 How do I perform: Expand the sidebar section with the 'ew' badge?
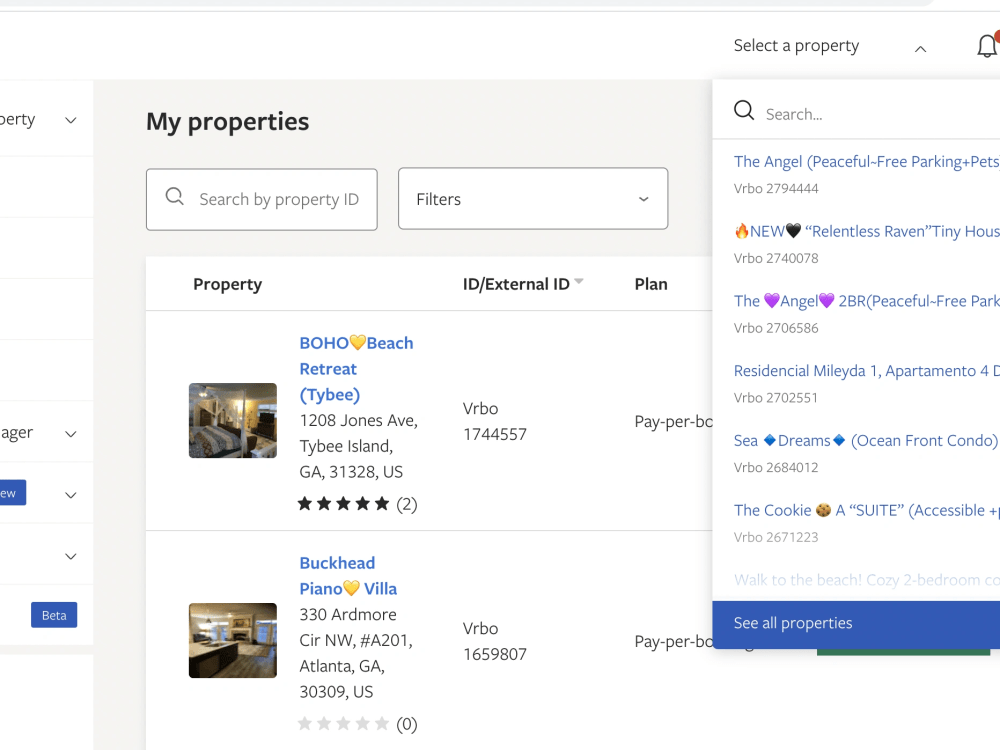tap(71, 495)
